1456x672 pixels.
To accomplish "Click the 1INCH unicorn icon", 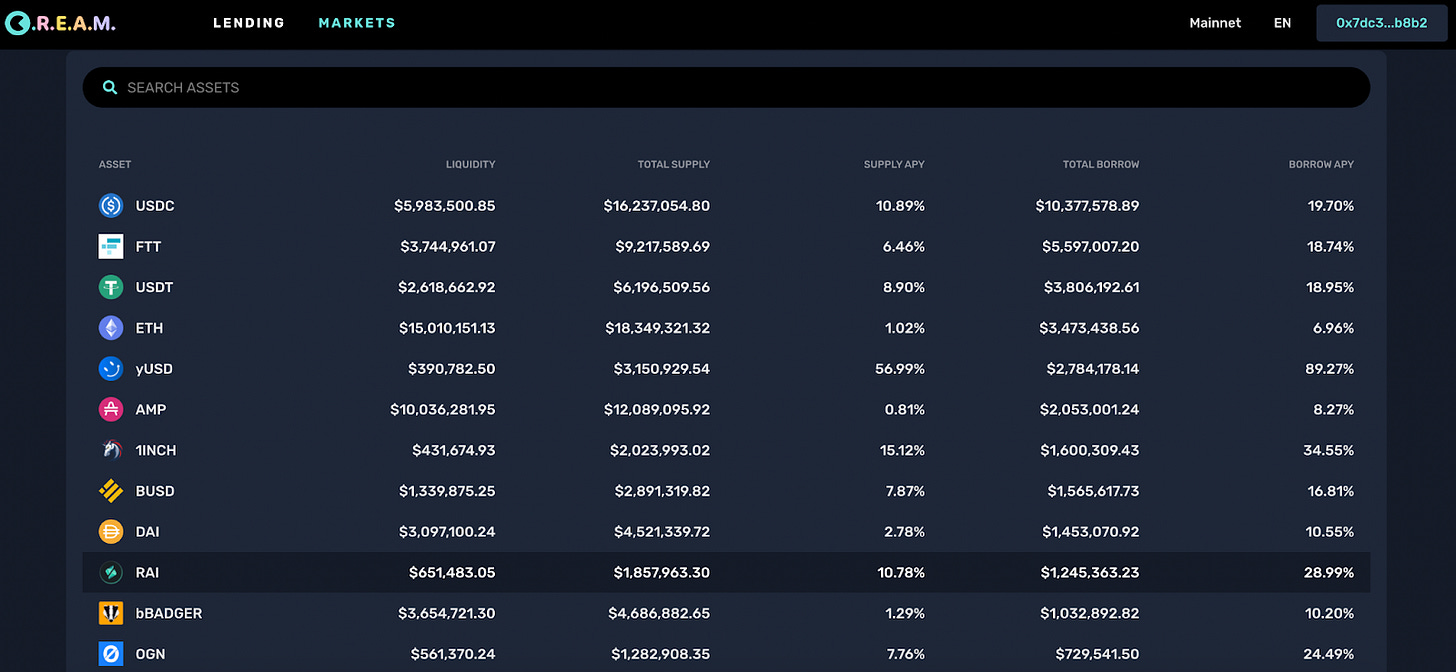I will (x=111, y=450).
